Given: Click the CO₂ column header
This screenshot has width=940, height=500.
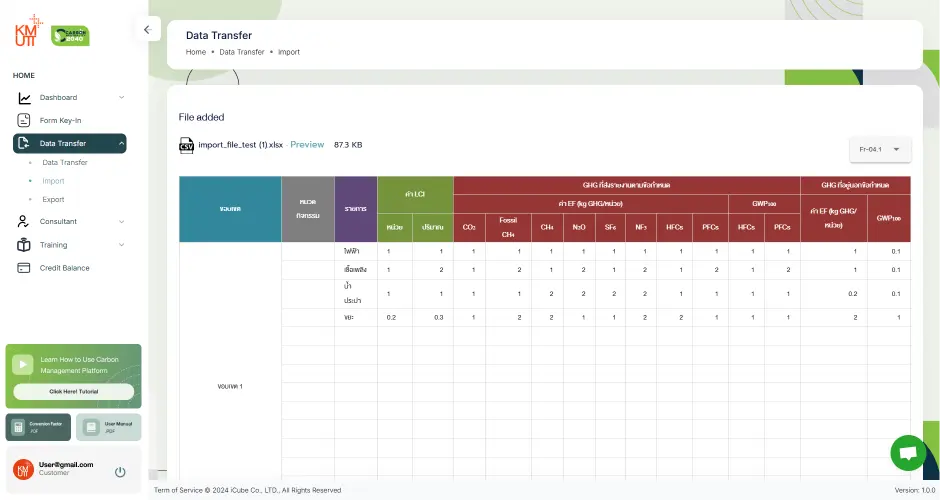Looking at the screenshot, I should coord(469,227).
